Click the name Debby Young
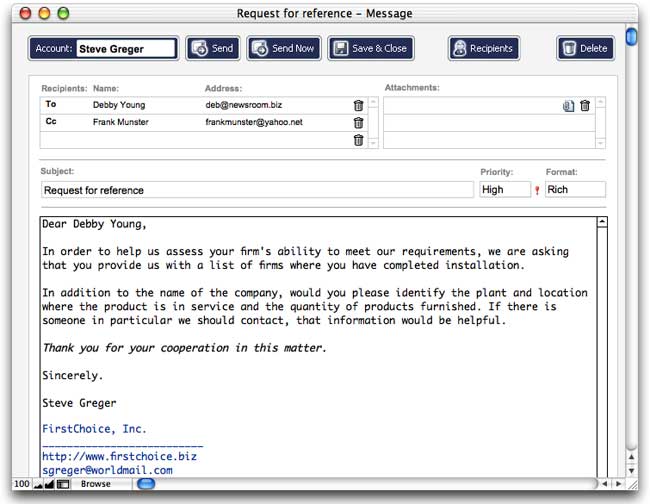 click(x=119, y=105)
